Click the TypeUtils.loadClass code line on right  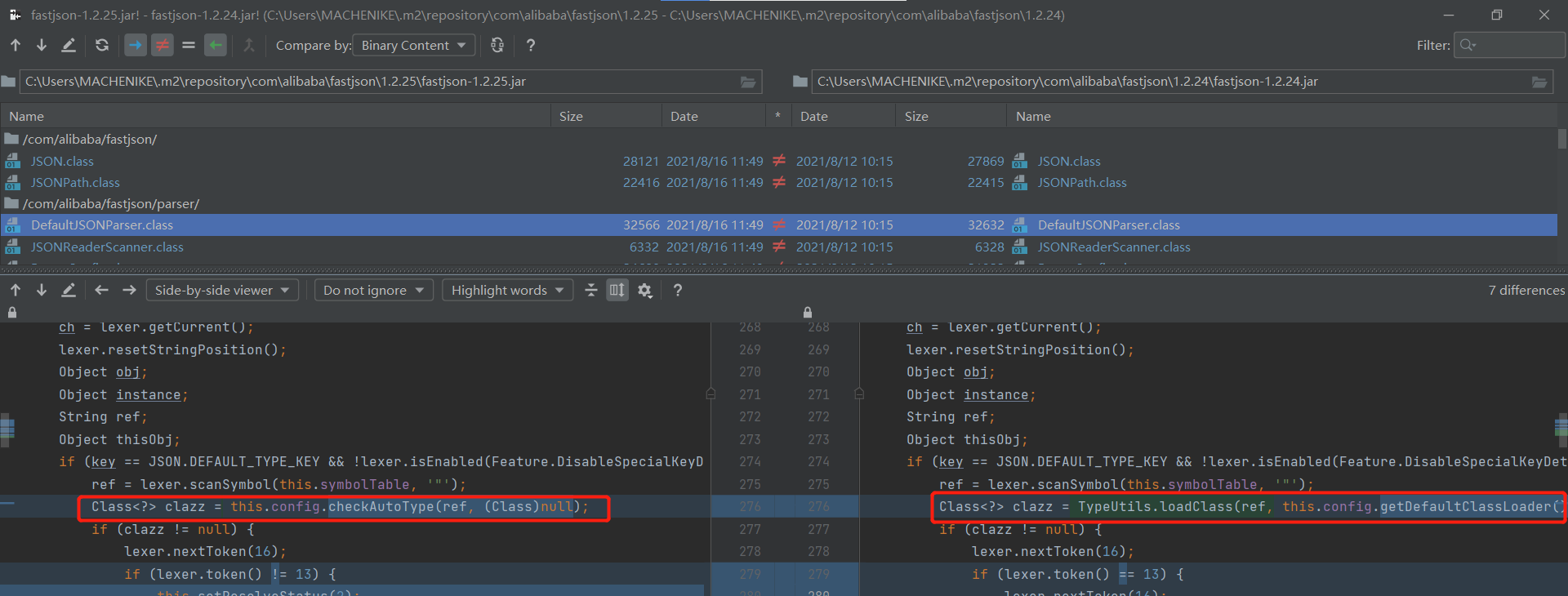1252,507
